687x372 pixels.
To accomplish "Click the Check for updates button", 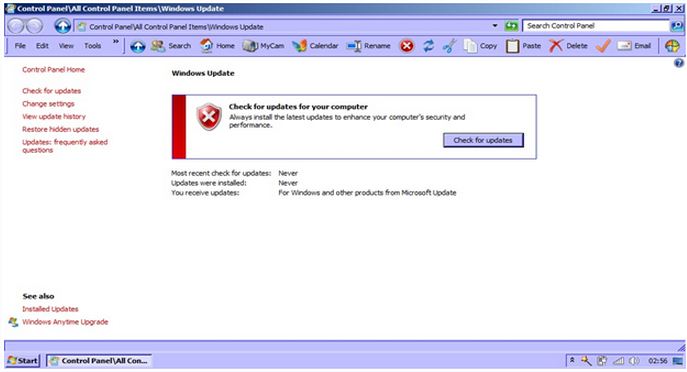I will tap(483, 140).
